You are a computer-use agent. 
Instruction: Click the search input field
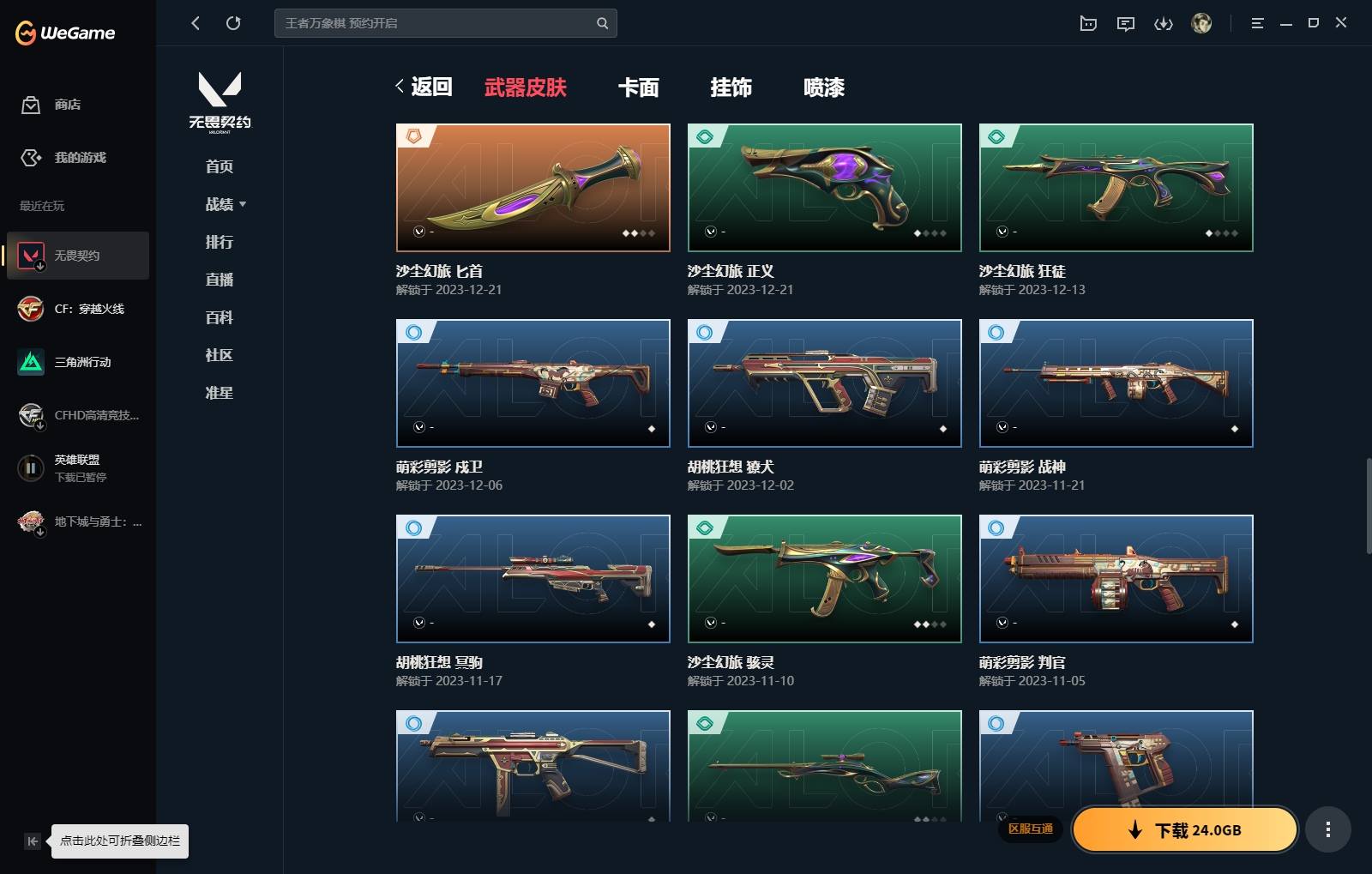[x=437, y=23]
